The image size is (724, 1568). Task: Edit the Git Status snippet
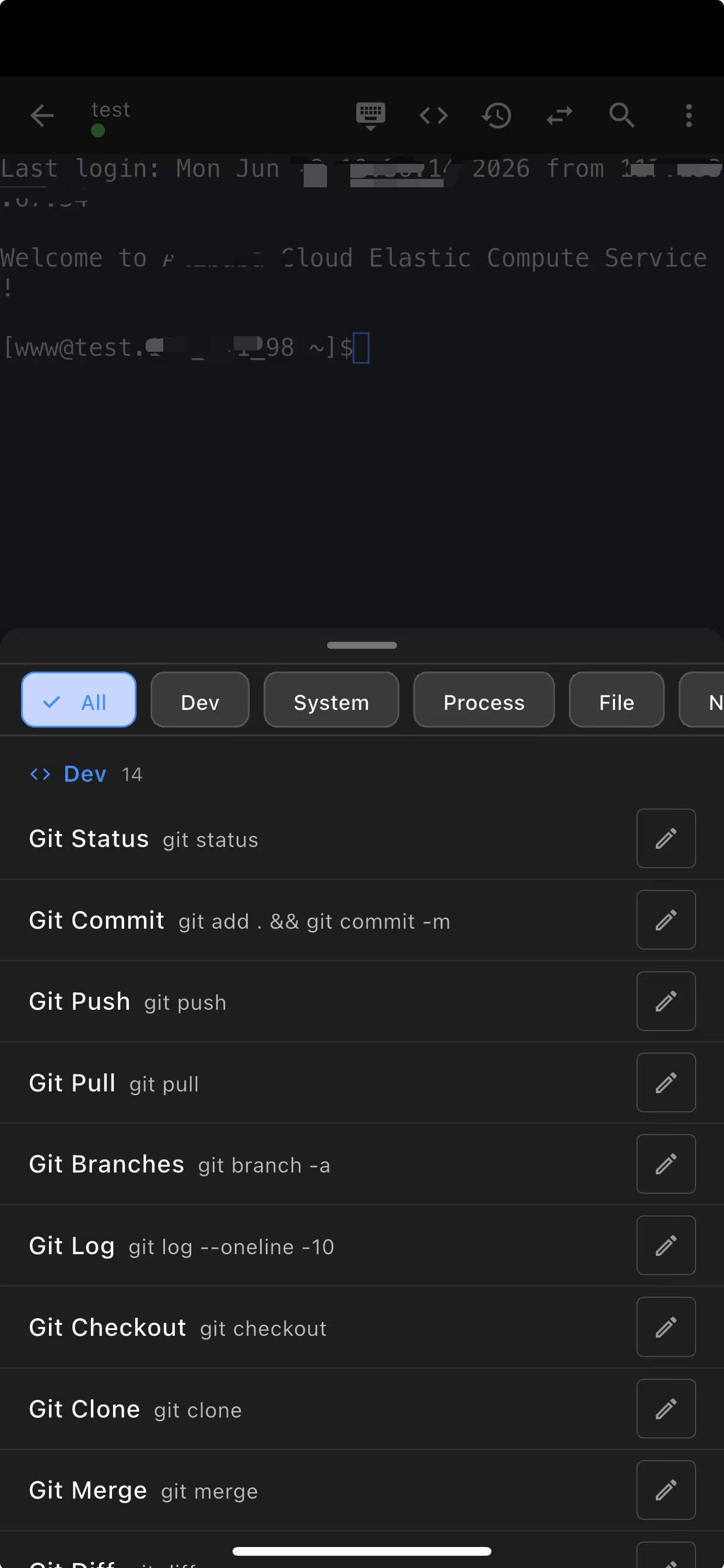coord(666,838)
